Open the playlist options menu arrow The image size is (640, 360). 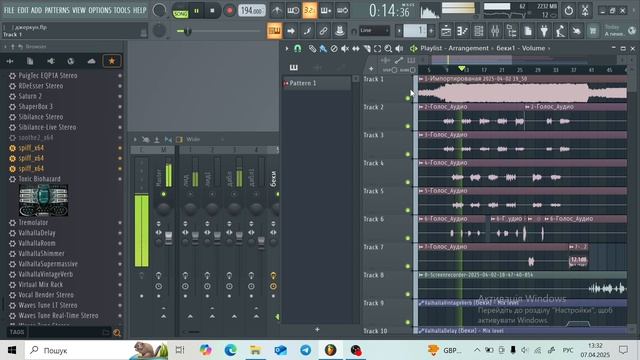287,49
